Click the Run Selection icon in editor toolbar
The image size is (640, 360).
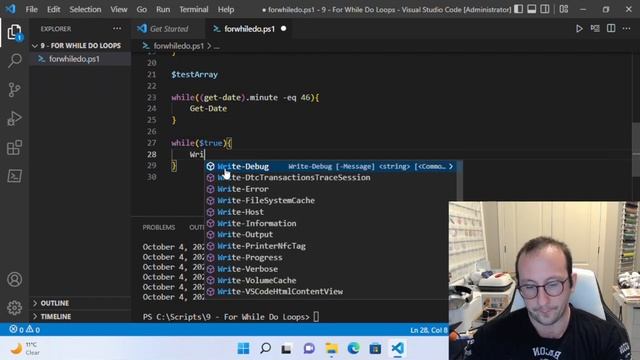(595, 29)
